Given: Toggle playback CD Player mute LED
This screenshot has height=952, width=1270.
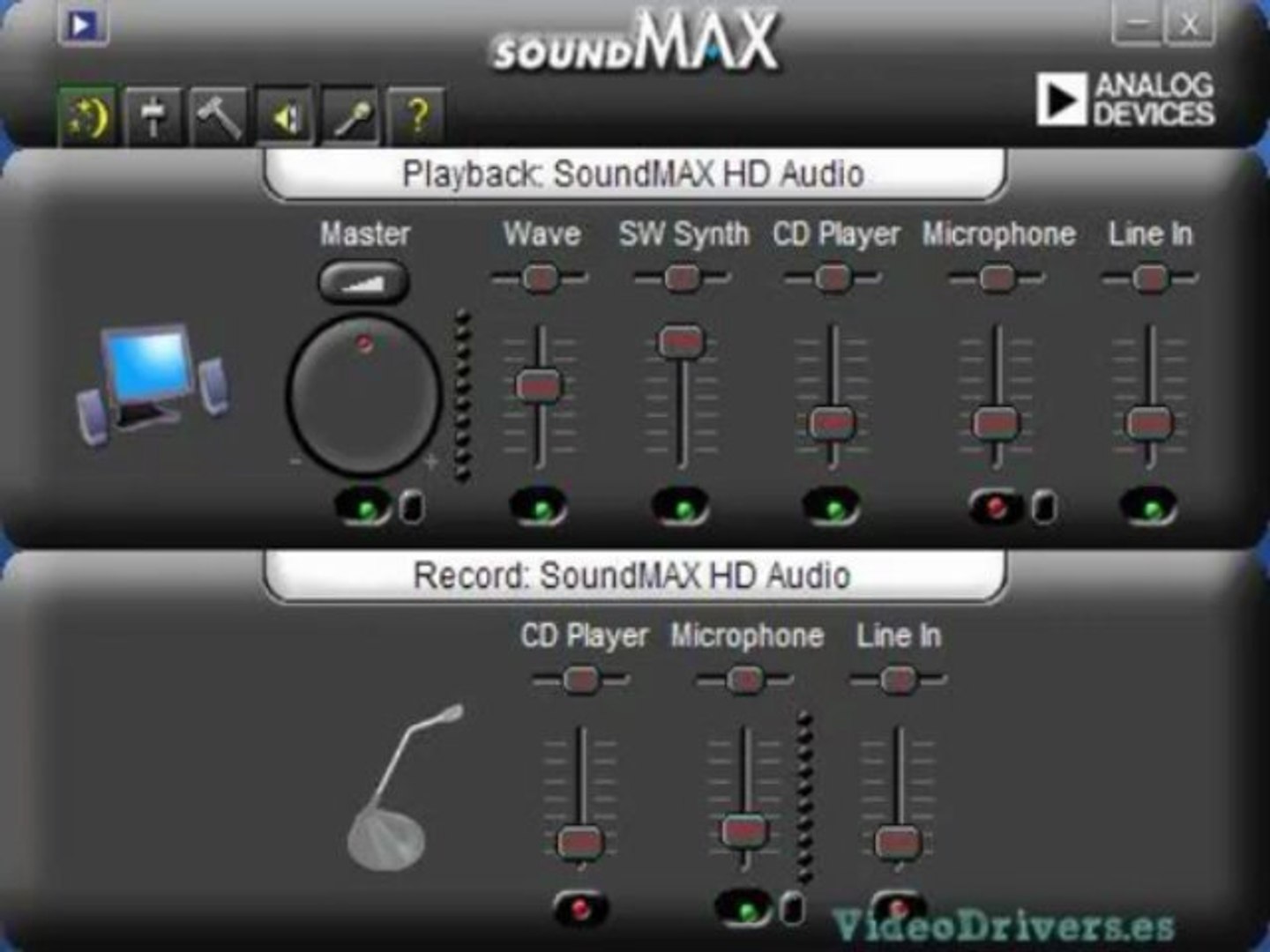Looking at the screenshot, I should click(832, 508).
